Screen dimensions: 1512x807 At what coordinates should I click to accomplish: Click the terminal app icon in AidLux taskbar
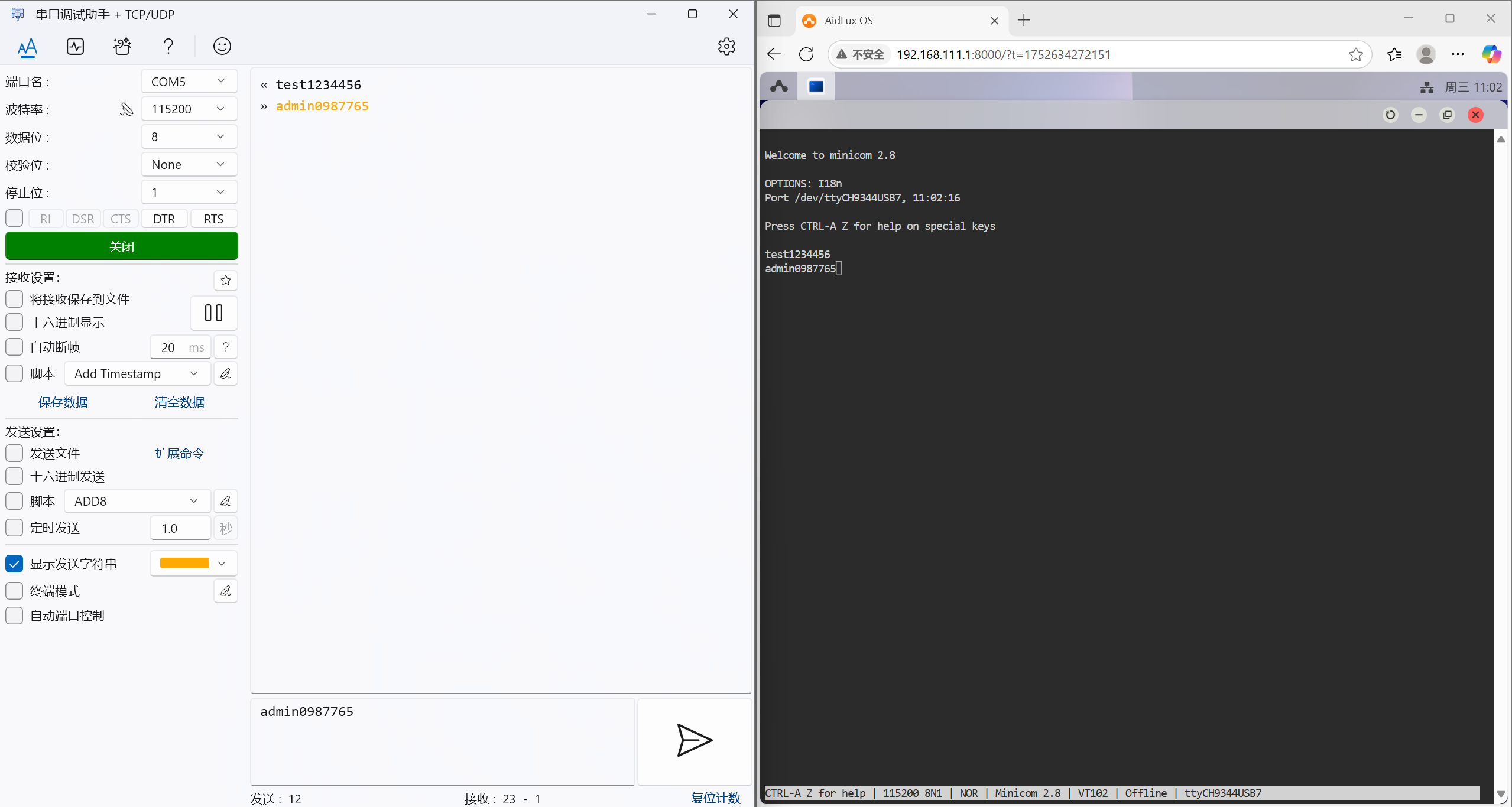816,86
